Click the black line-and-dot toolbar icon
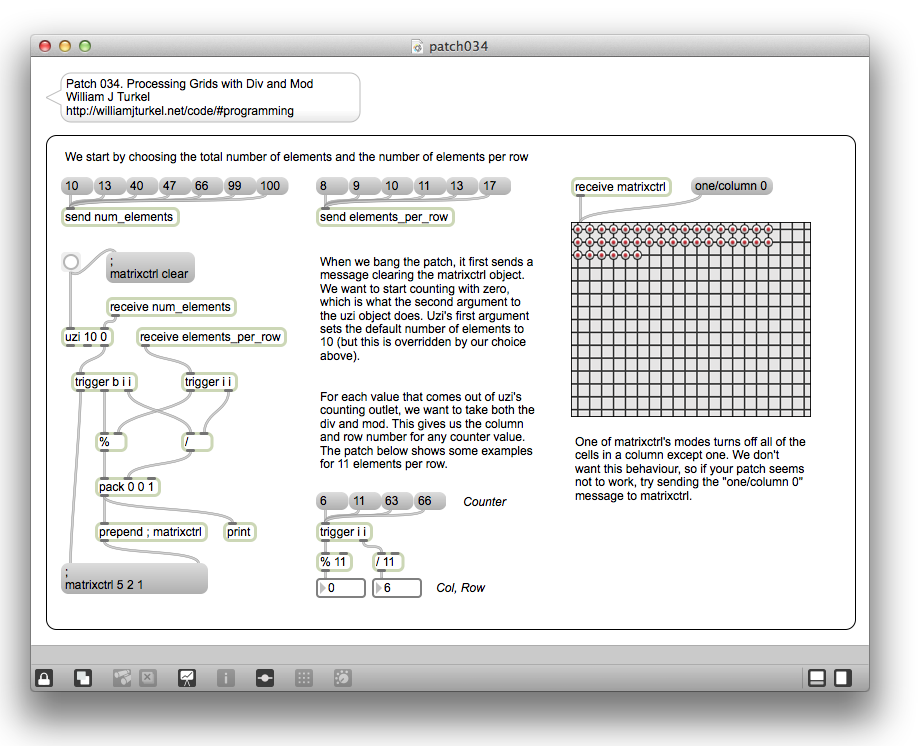The width and height of the screenshot is (922, 746). 265,678
